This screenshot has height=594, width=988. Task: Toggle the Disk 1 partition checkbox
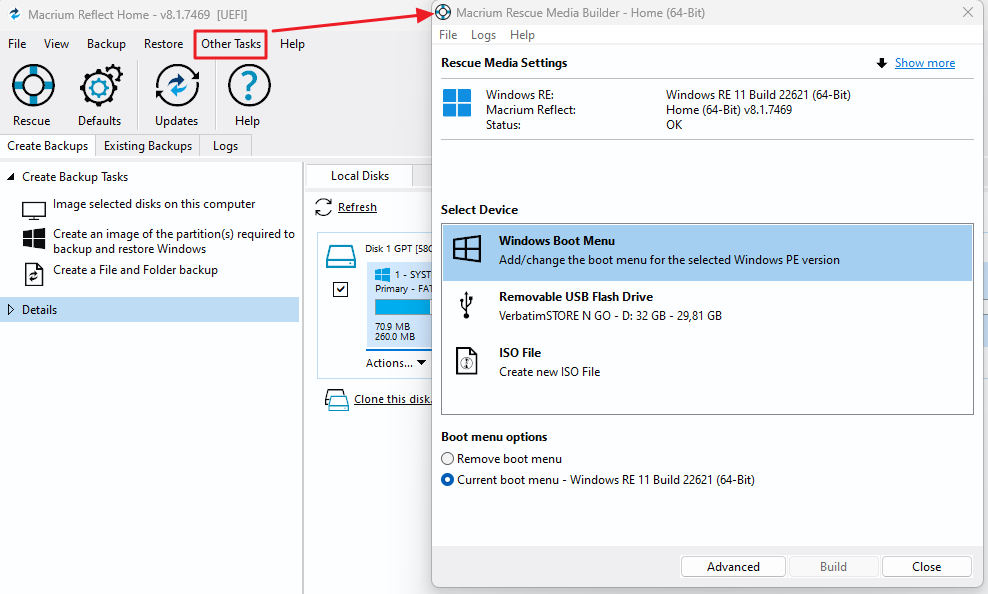pyautogui.click(x=340, y=289)
